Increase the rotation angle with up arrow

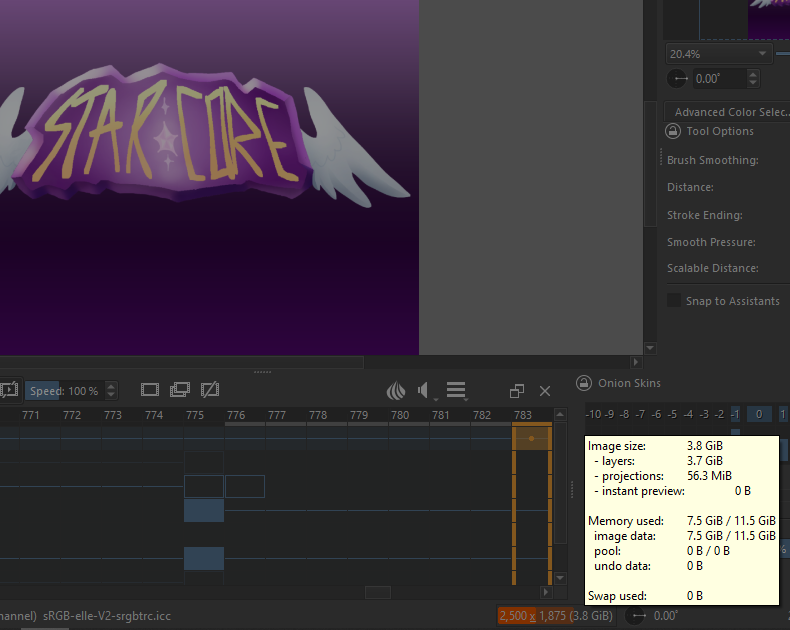(x=753, y=74)
